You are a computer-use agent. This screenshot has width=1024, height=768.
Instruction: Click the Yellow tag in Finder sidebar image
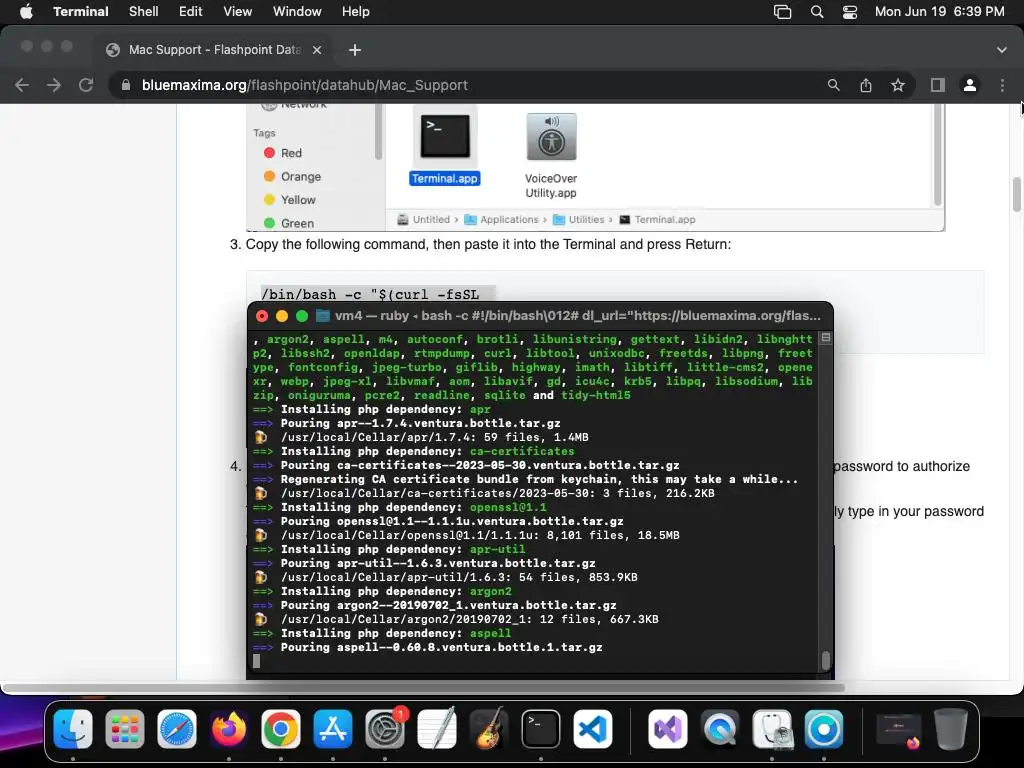tap(289, 200)
